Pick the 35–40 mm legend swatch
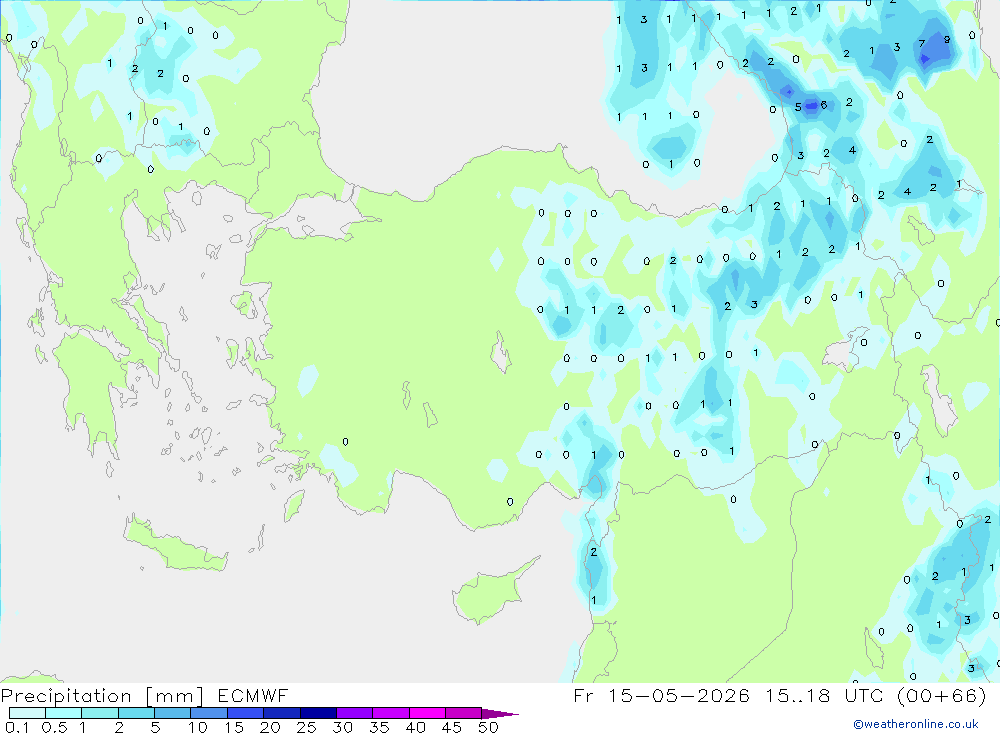The height and width of the screenshot is (733, 1000). click(x=391, y=713)
